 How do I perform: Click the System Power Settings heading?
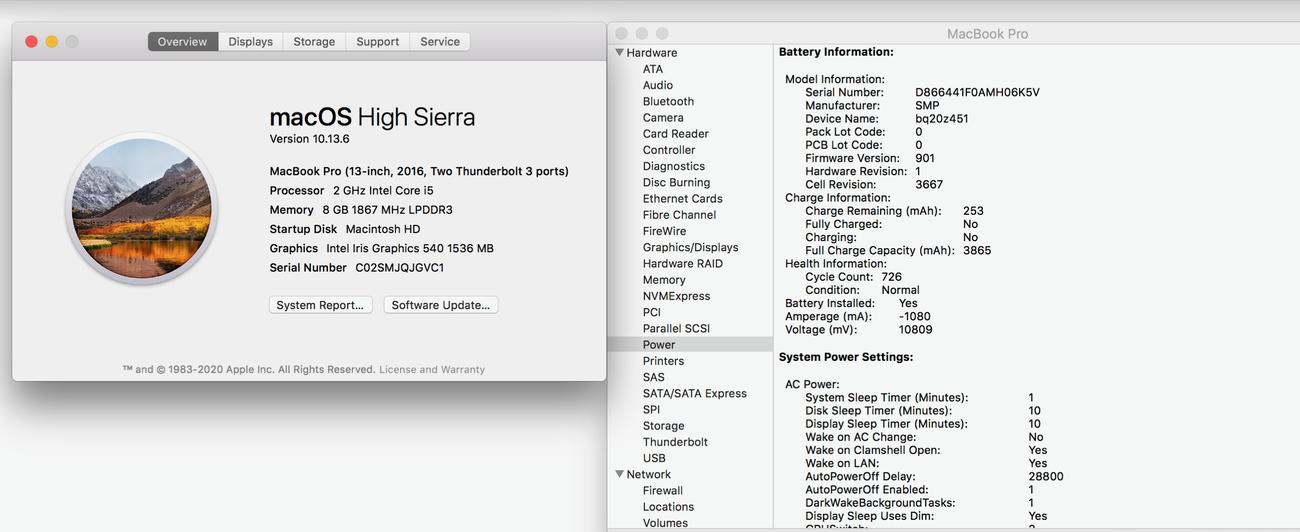[846, 357]
